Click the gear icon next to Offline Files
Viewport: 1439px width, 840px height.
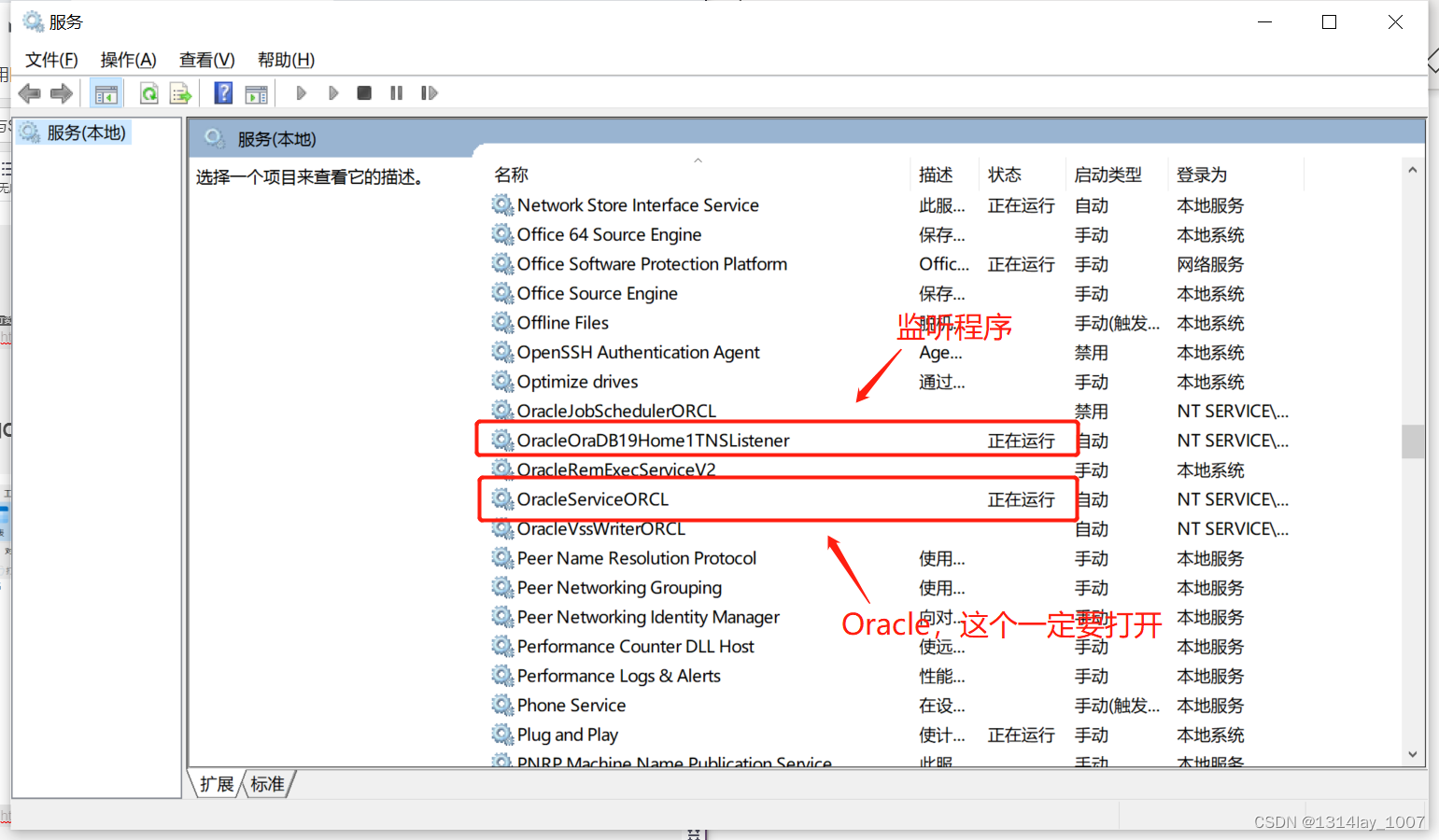pyautogui.click(x=503, y=322)
